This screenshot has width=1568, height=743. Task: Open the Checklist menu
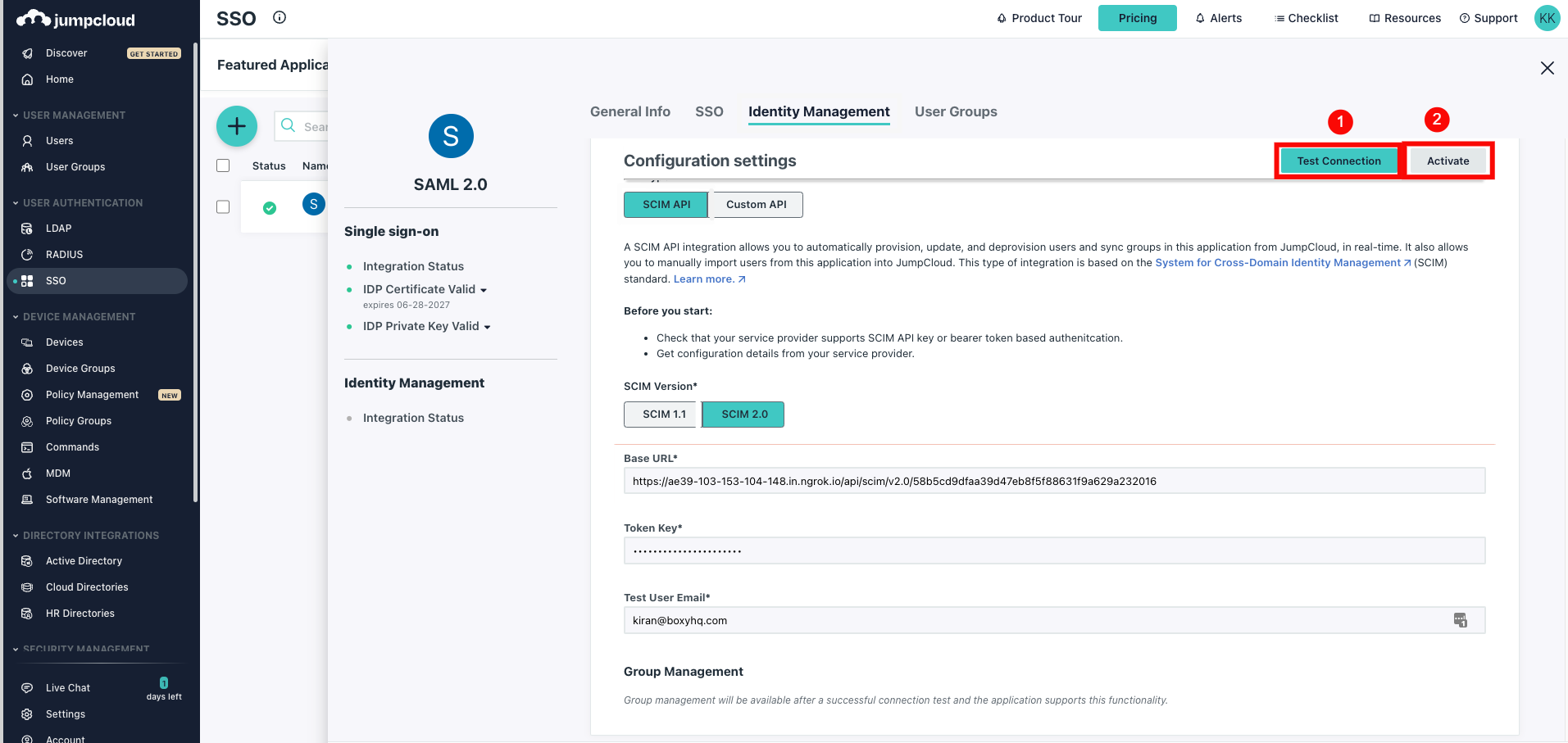click(1307, 18)
